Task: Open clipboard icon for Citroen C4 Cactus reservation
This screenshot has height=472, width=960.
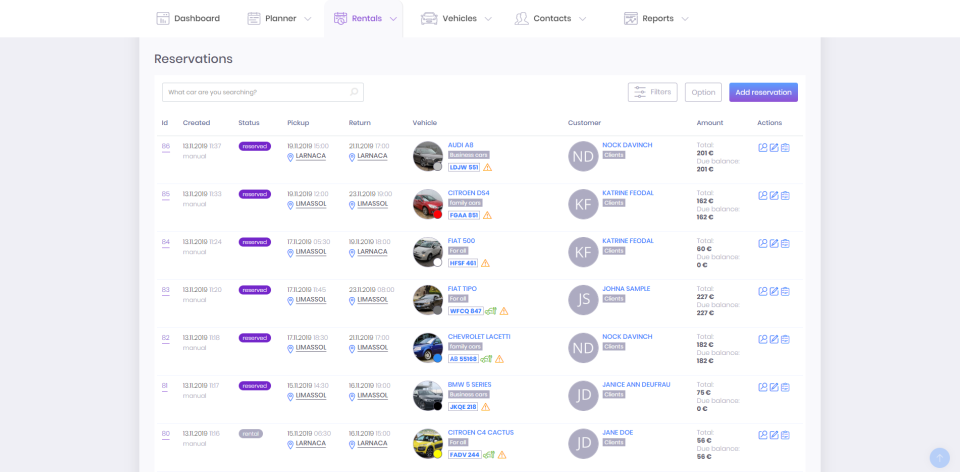Action: click(x=785, y=435)
